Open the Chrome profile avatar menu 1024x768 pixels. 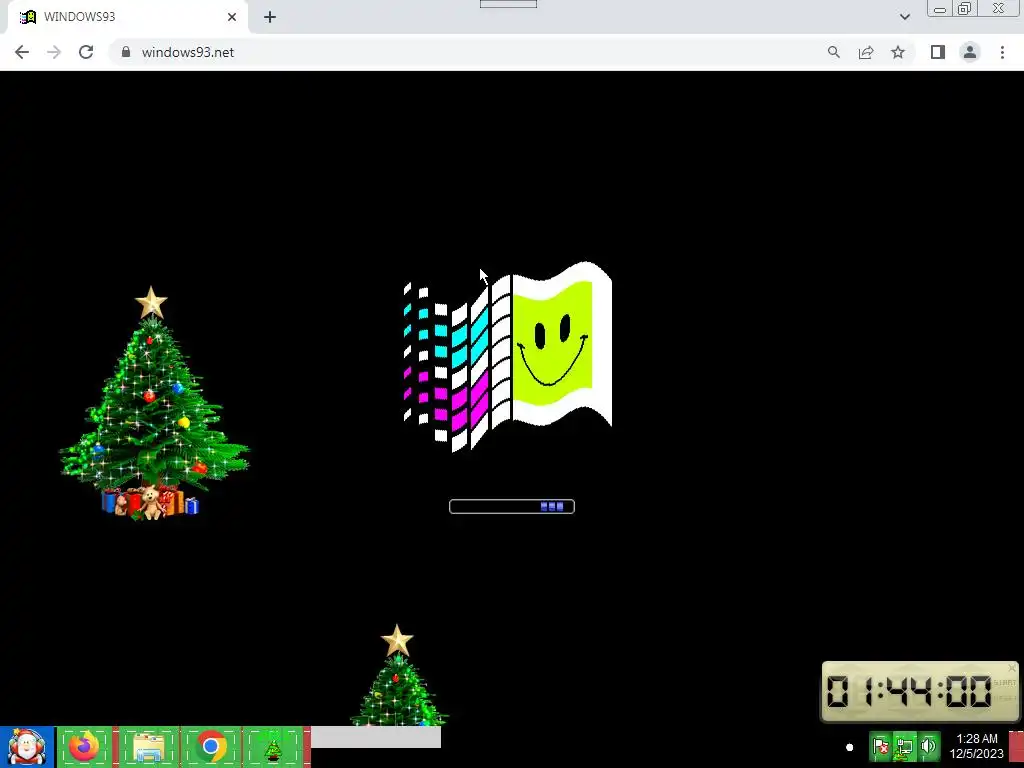pyautogui.click(x=970, y=52)
